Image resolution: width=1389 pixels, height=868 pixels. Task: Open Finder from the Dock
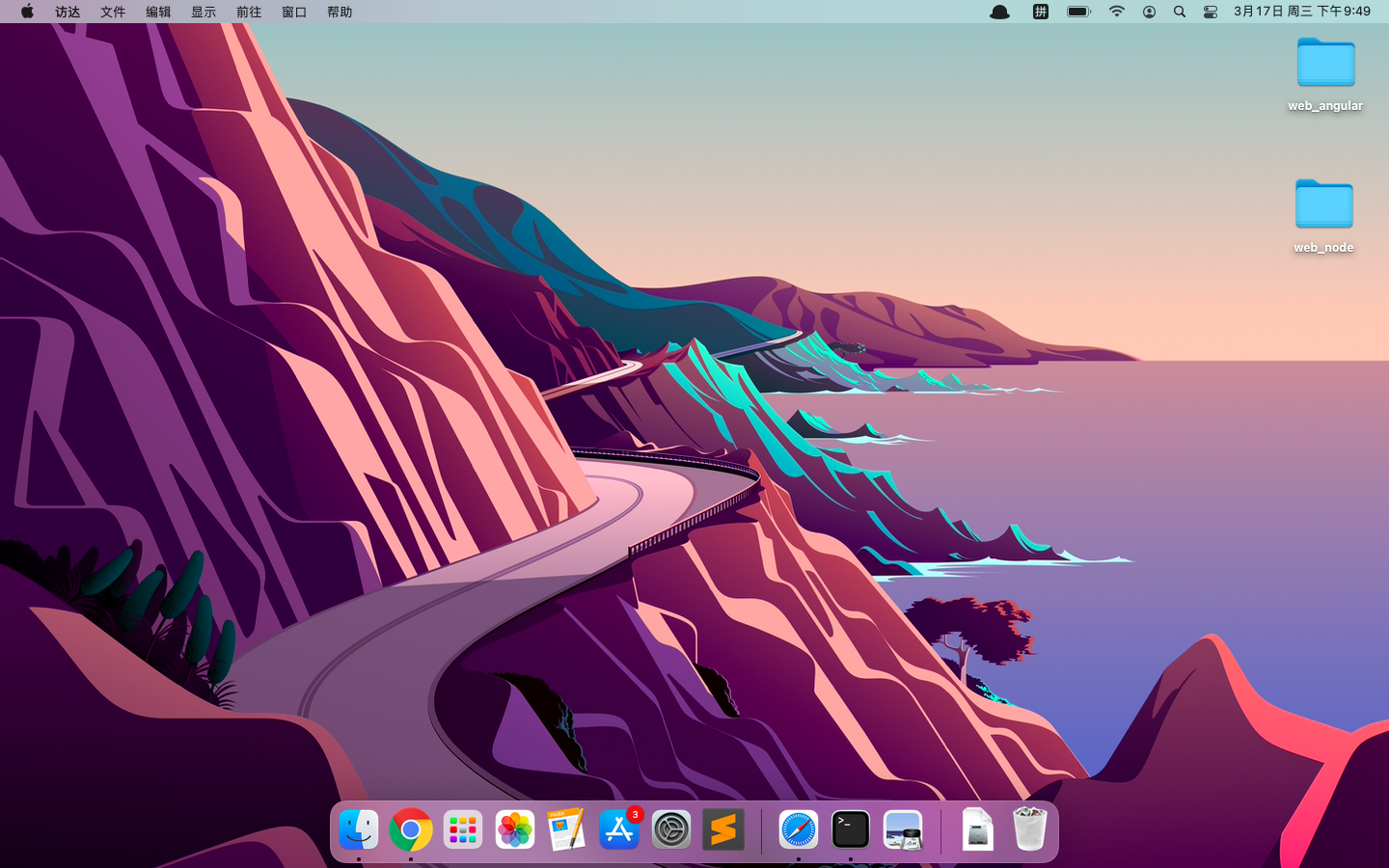tap(359, 829)
